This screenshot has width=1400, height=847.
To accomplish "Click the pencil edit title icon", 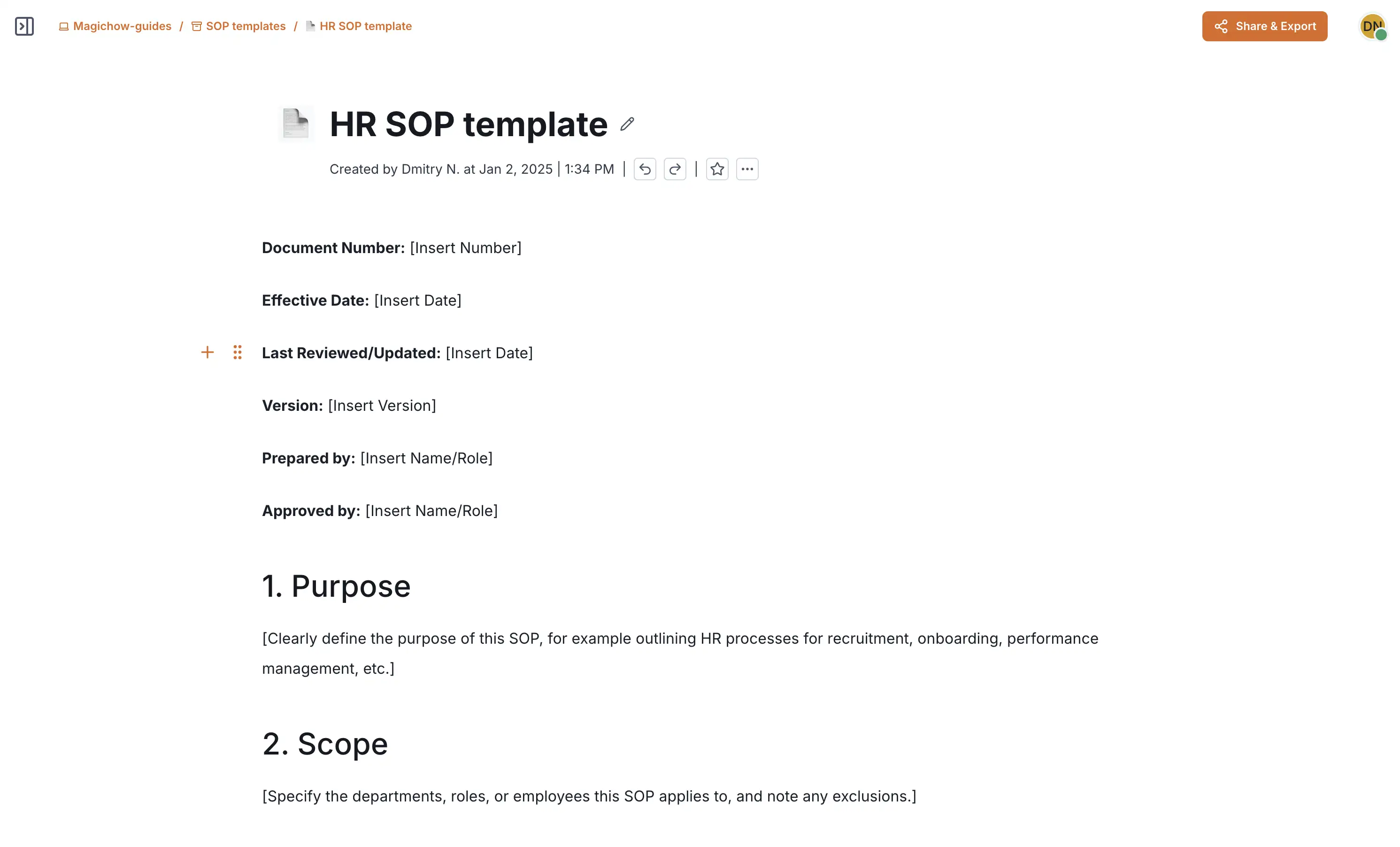I will [627, 124].
